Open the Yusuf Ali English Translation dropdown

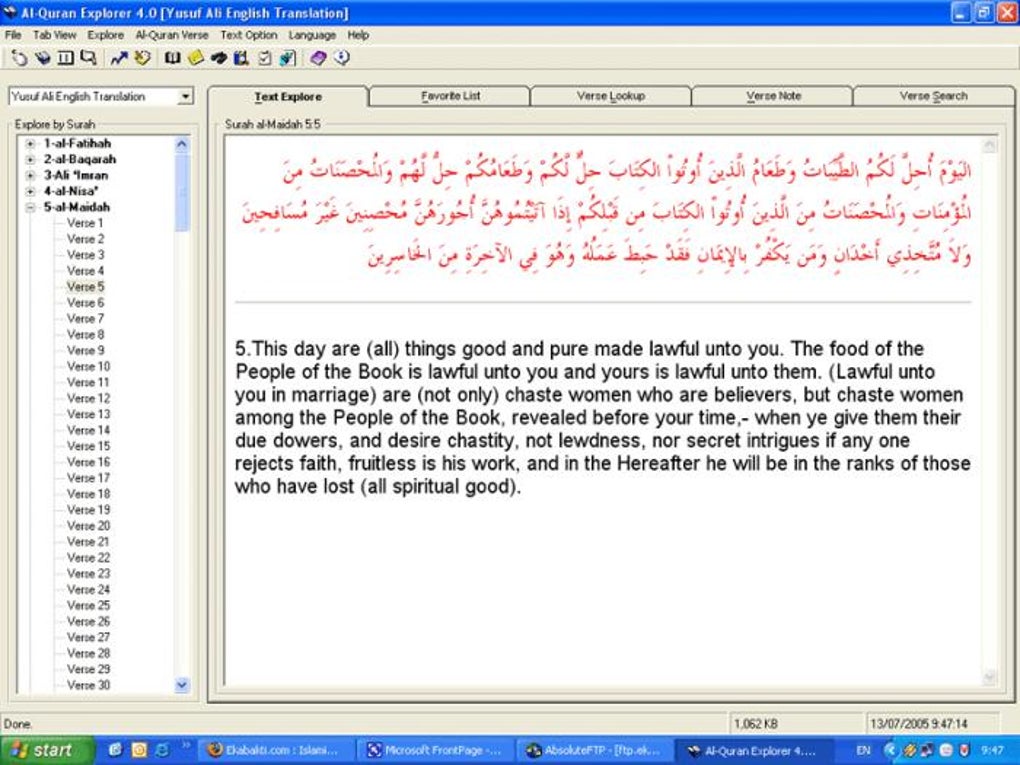coord(185,97)
